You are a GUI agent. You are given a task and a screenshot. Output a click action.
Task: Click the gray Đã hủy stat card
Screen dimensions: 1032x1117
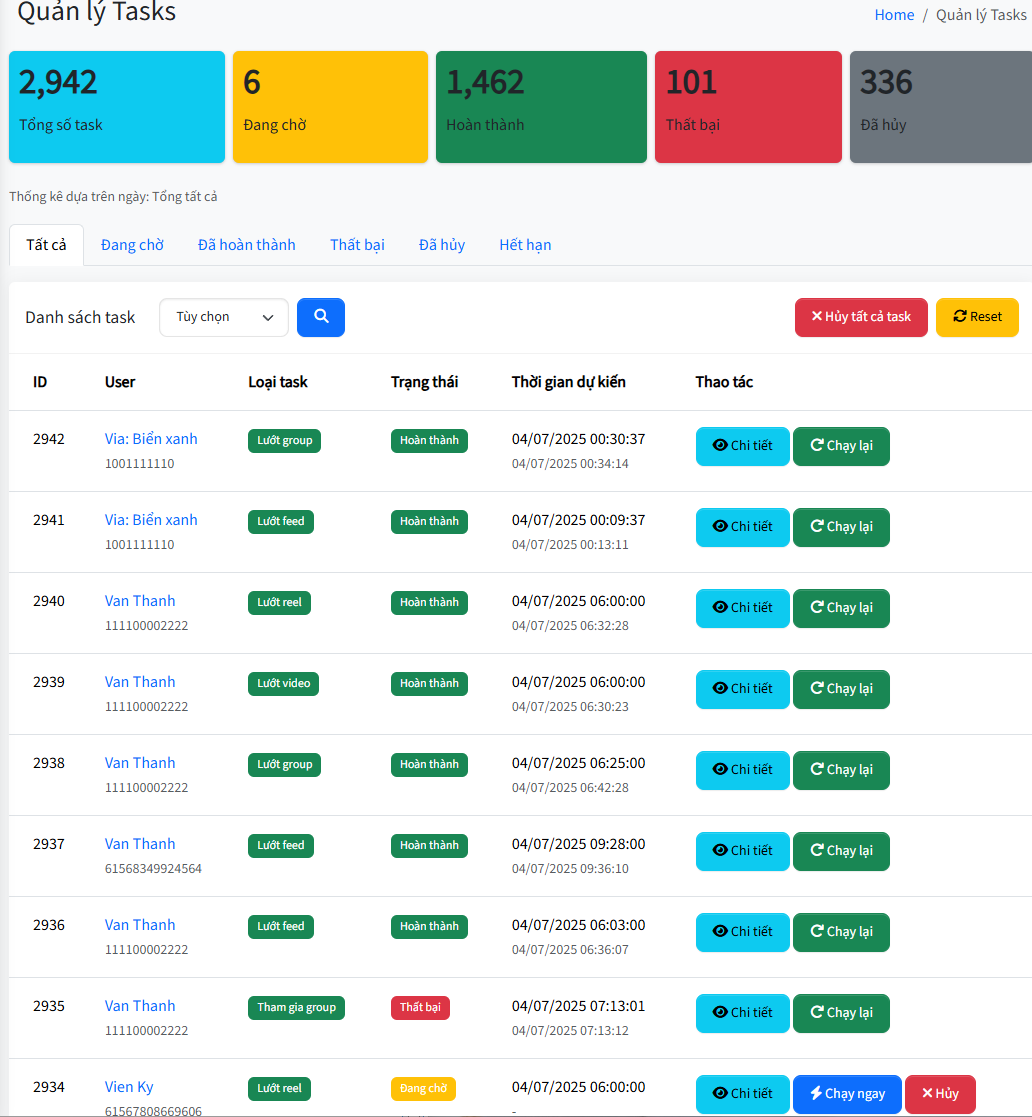pos(941,107)
